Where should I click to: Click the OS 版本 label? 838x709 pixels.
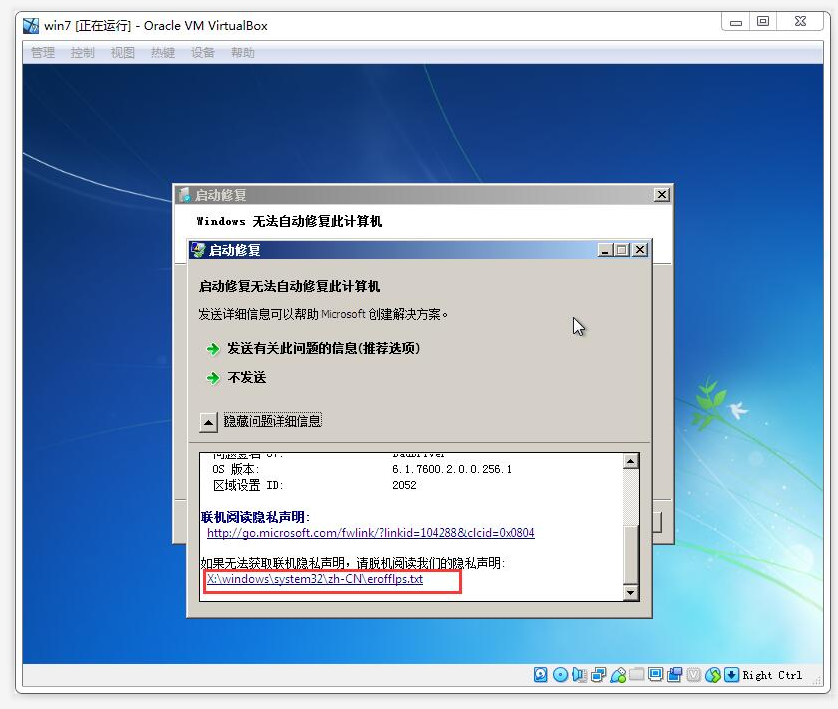click(235, 469)
